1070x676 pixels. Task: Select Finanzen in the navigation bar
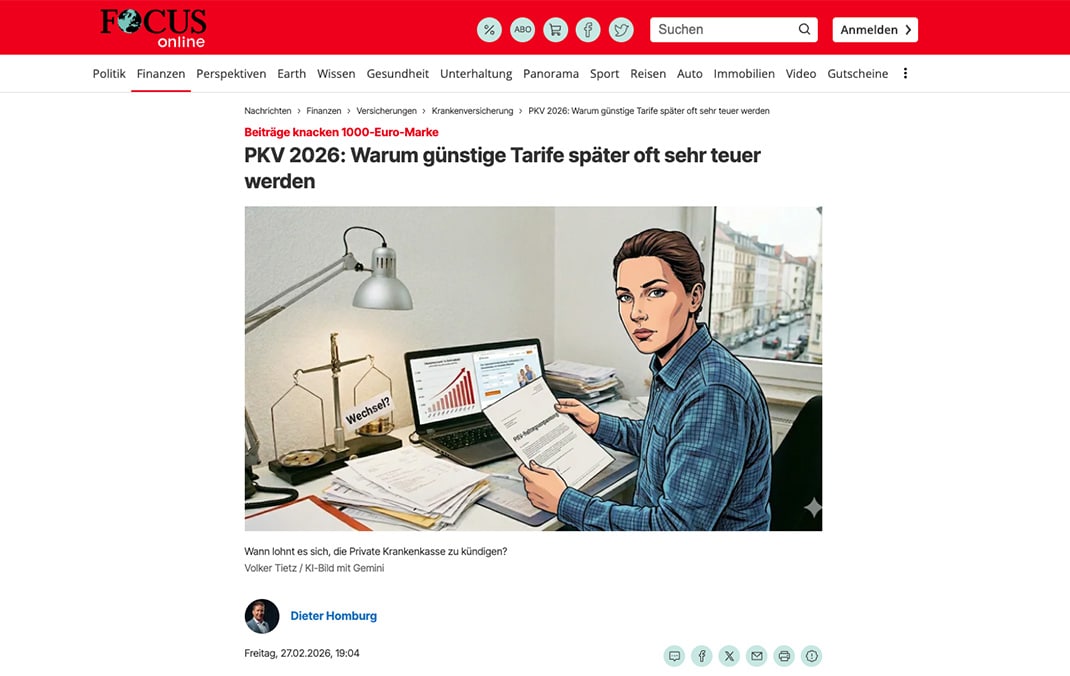tap(161, 73)
